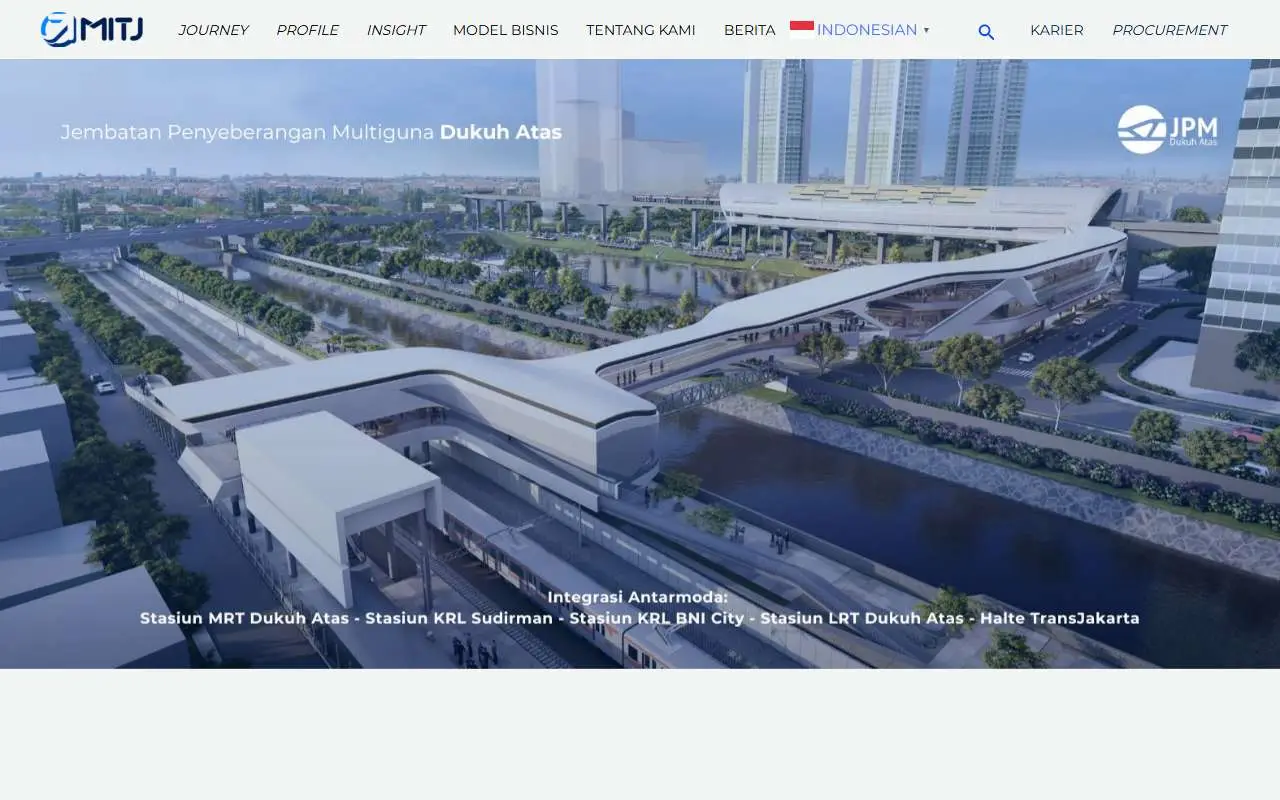Viewport: 1280px width, 800px height.
Task: Select the Insight menu item
Action: (x=396, y=30)
